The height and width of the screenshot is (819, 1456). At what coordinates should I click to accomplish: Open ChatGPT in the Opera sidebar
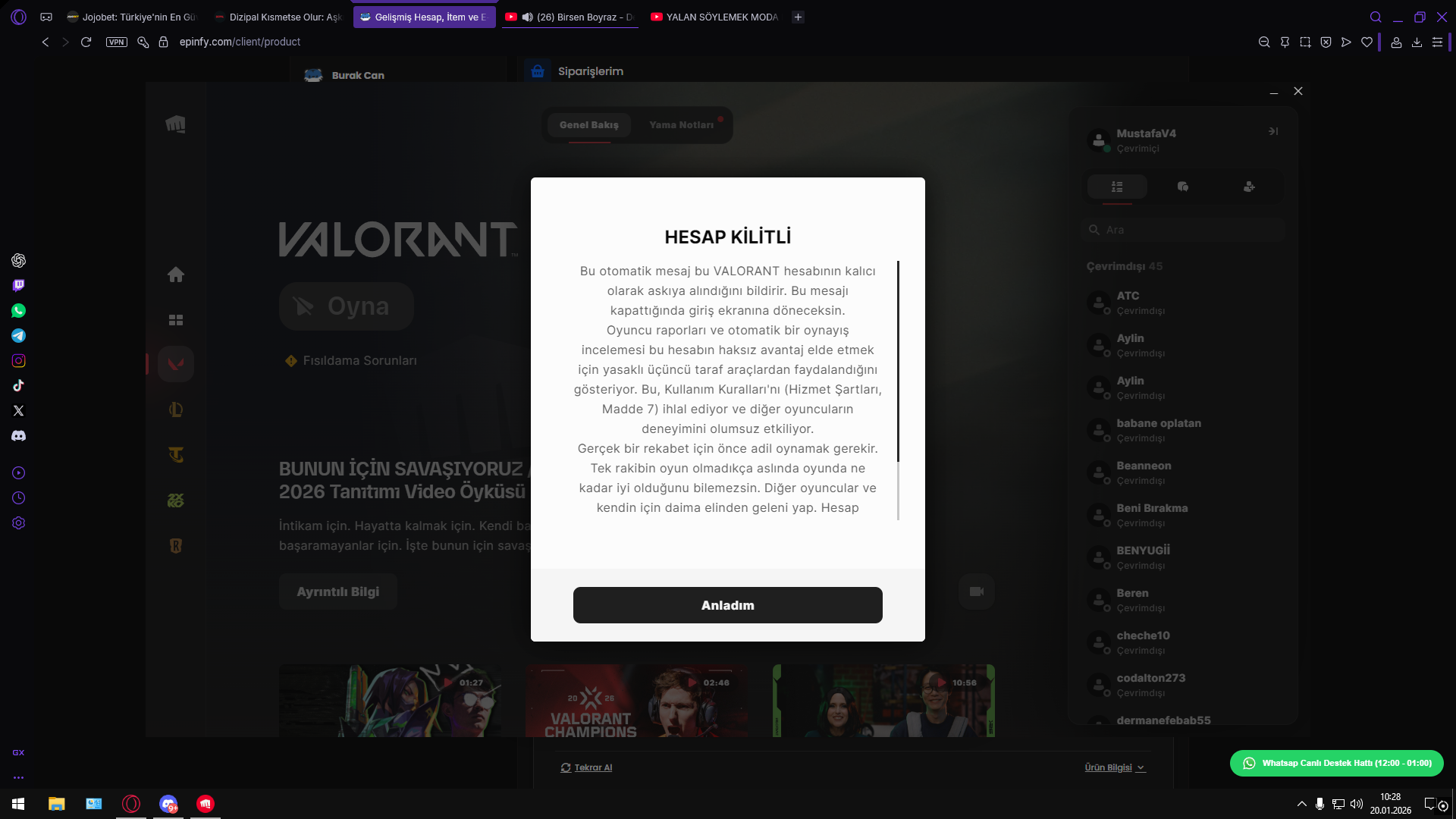[19, 261]
